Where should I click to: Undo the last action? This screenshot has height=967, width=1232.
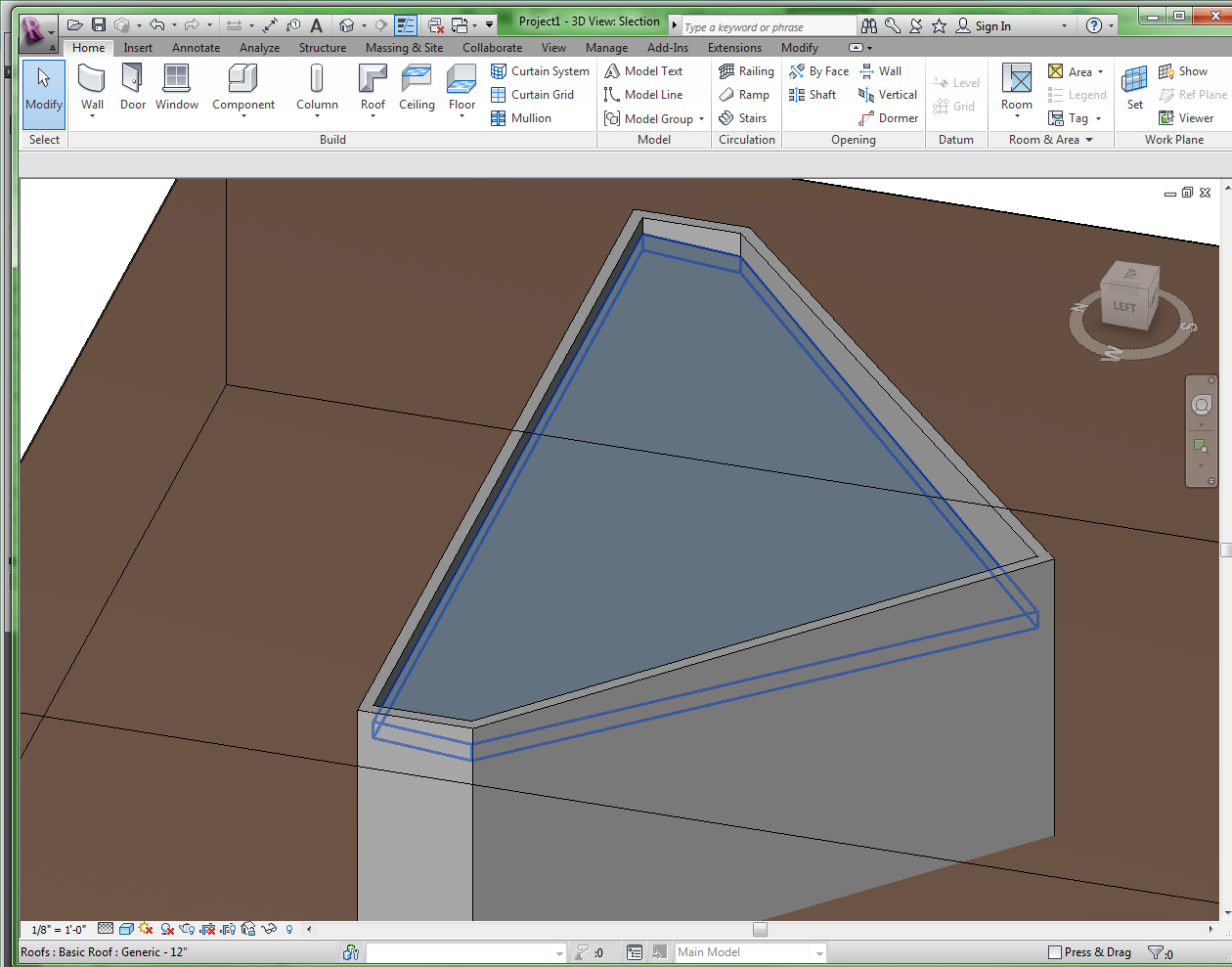click(156, 25)
